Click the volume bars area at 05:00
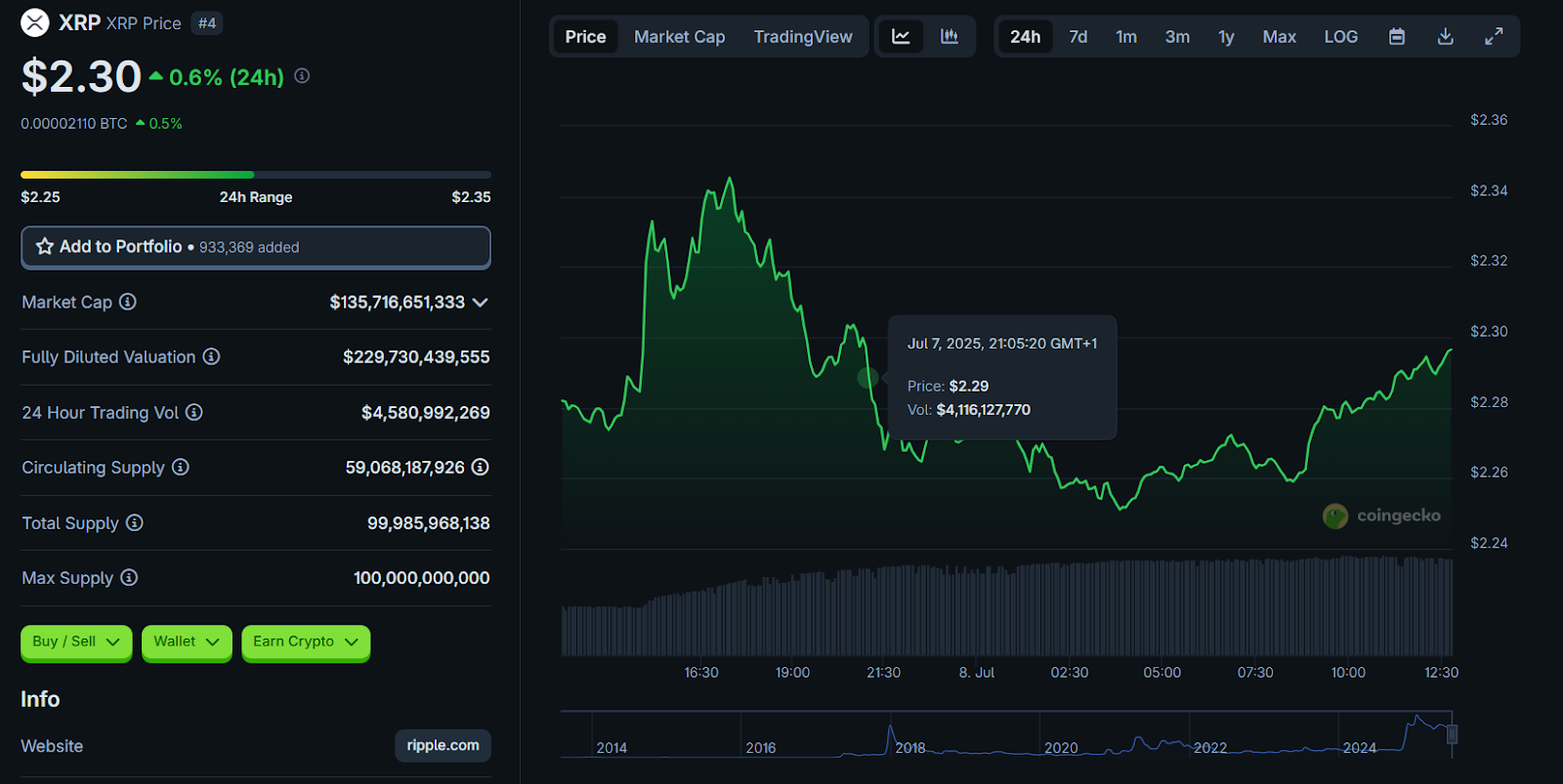This screenshot has width=1563, height=784. [x=1162, y=607]
